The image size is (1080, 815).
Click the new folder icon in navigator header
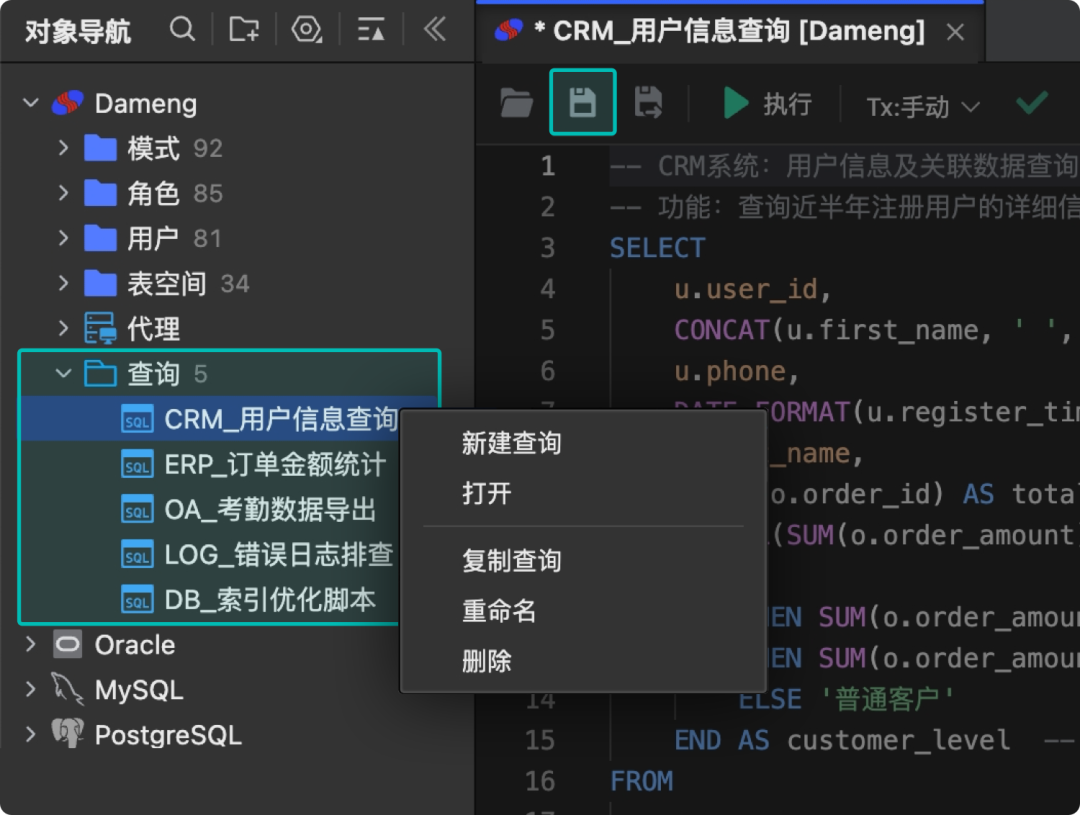pyautogui.click(x=244, y=30)
